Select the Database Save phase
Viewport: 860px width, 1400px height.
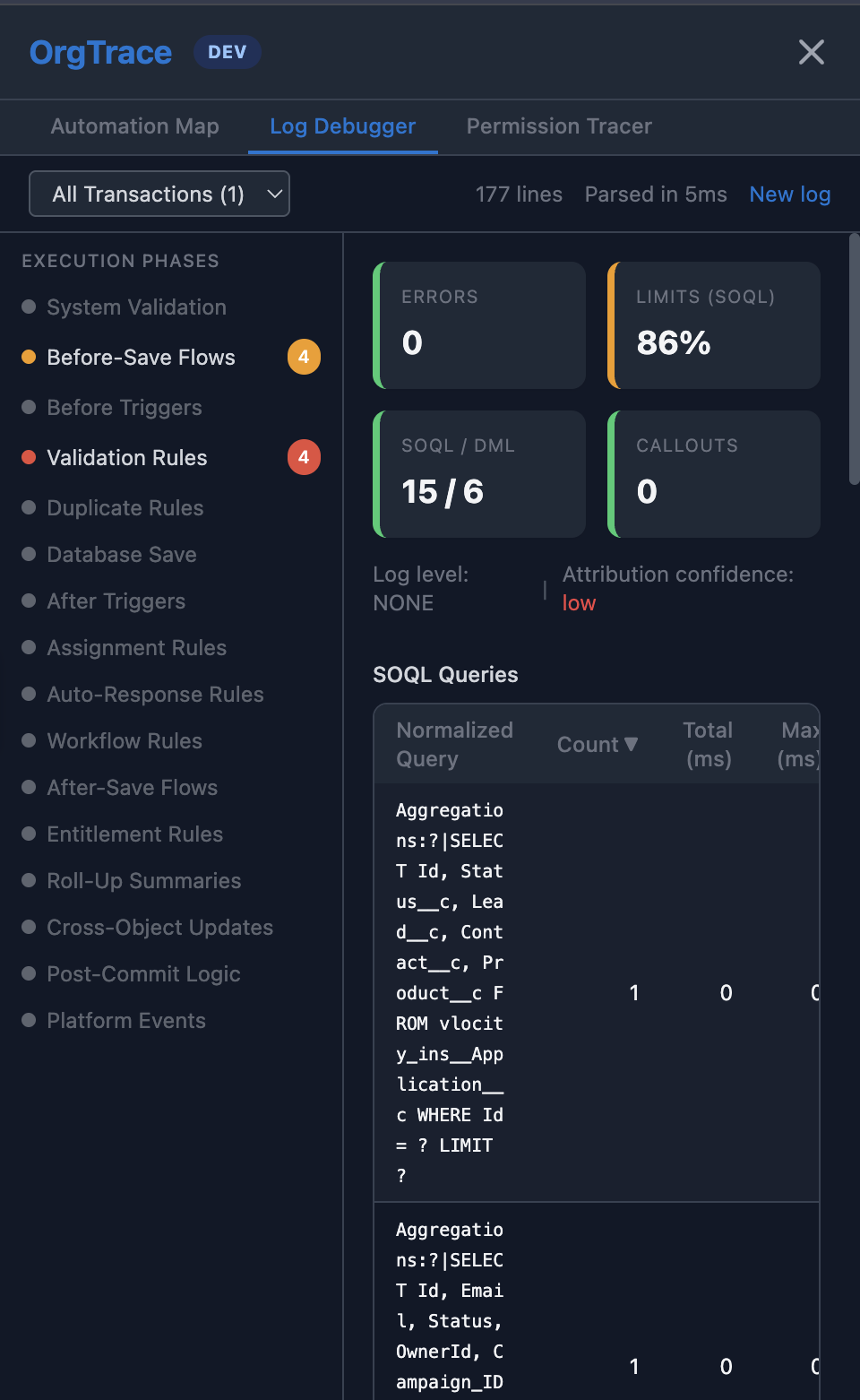point(122,555)
